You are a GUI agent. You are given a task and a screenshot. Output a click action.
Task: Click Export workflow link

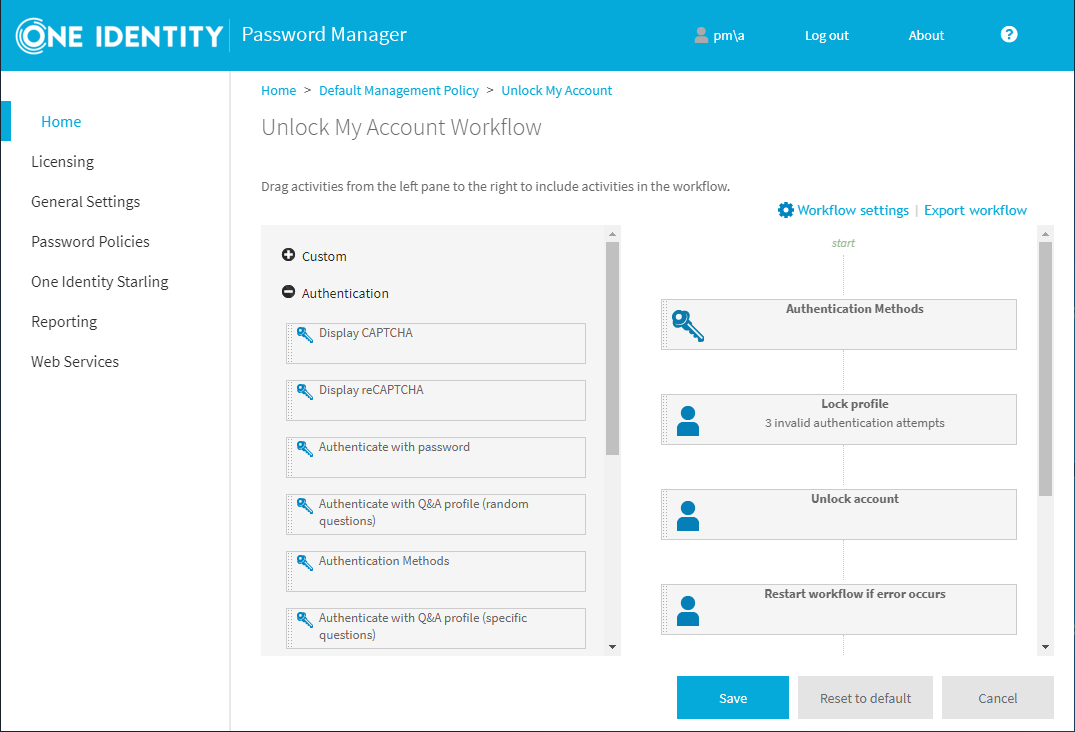click(x=976, y=210)
